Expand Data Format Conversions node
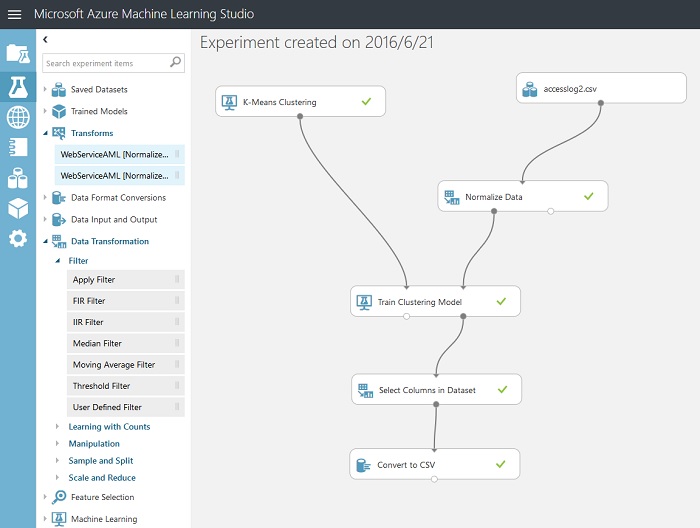Image resolution: width=700 pixels, height=528 pixels. [x=45, y=197]
